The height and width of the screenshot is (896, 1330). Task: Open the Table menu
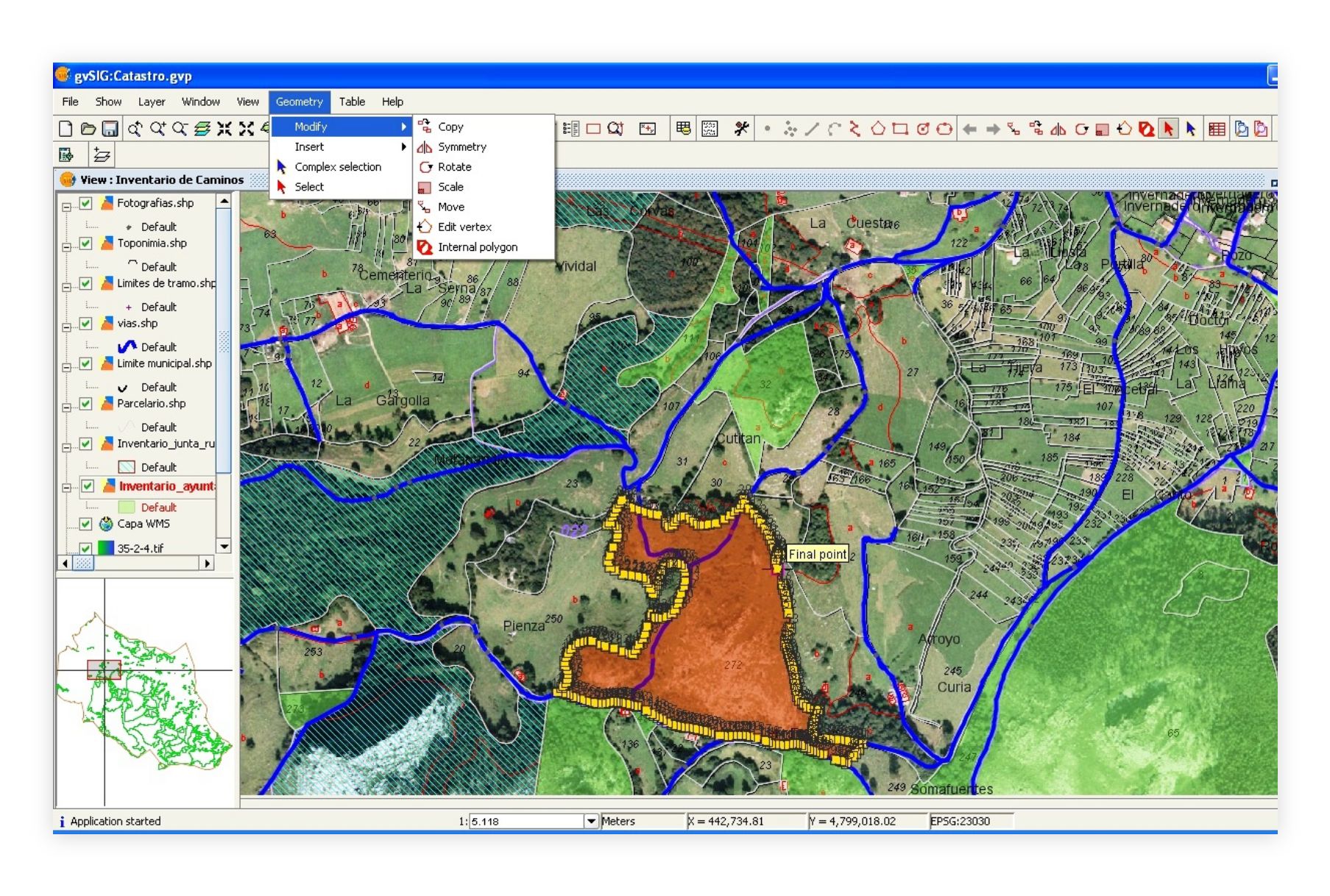tap(353, 102)
